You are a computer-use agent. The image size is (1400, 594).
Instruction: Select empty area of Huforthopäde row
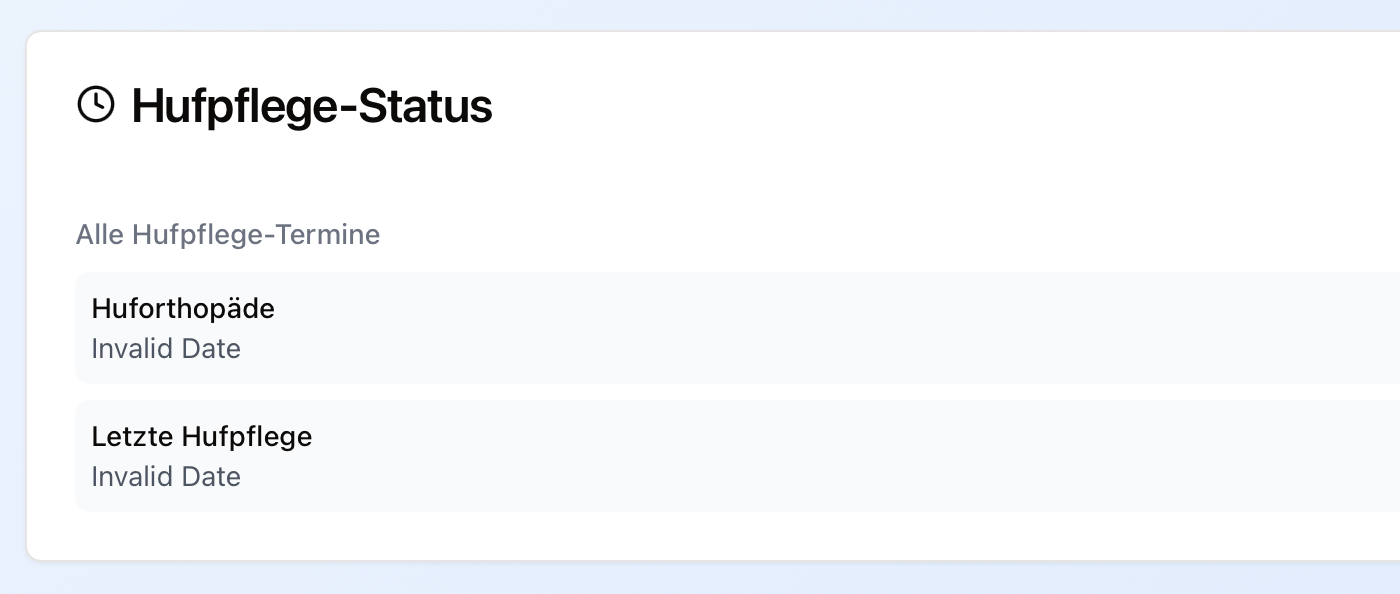[x=800, y=328]
